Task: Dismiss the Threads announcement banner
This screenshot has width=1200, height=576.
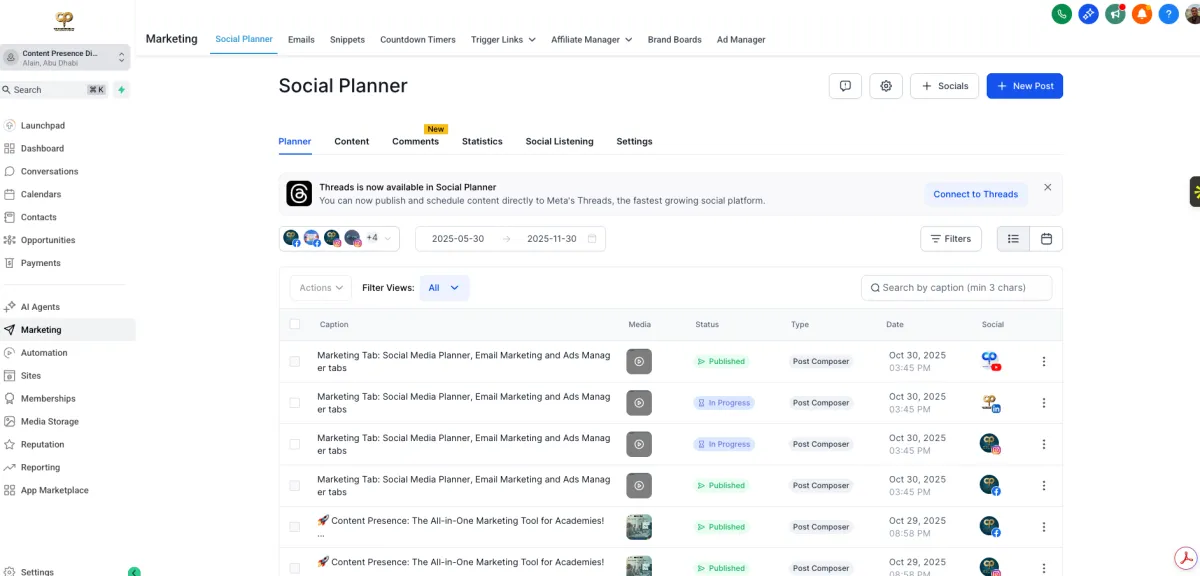Action: pyautogui.click(x=1047, y=187)
